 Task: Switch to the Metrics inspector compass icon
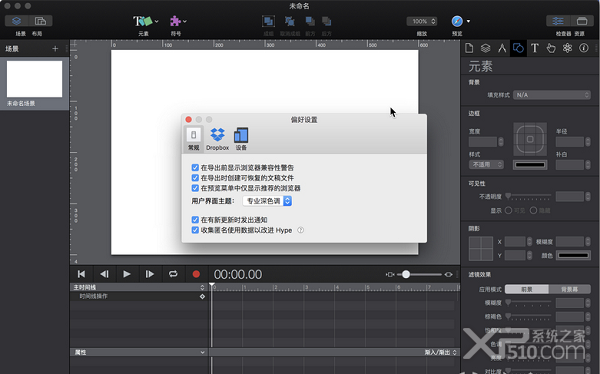(502, 48)
